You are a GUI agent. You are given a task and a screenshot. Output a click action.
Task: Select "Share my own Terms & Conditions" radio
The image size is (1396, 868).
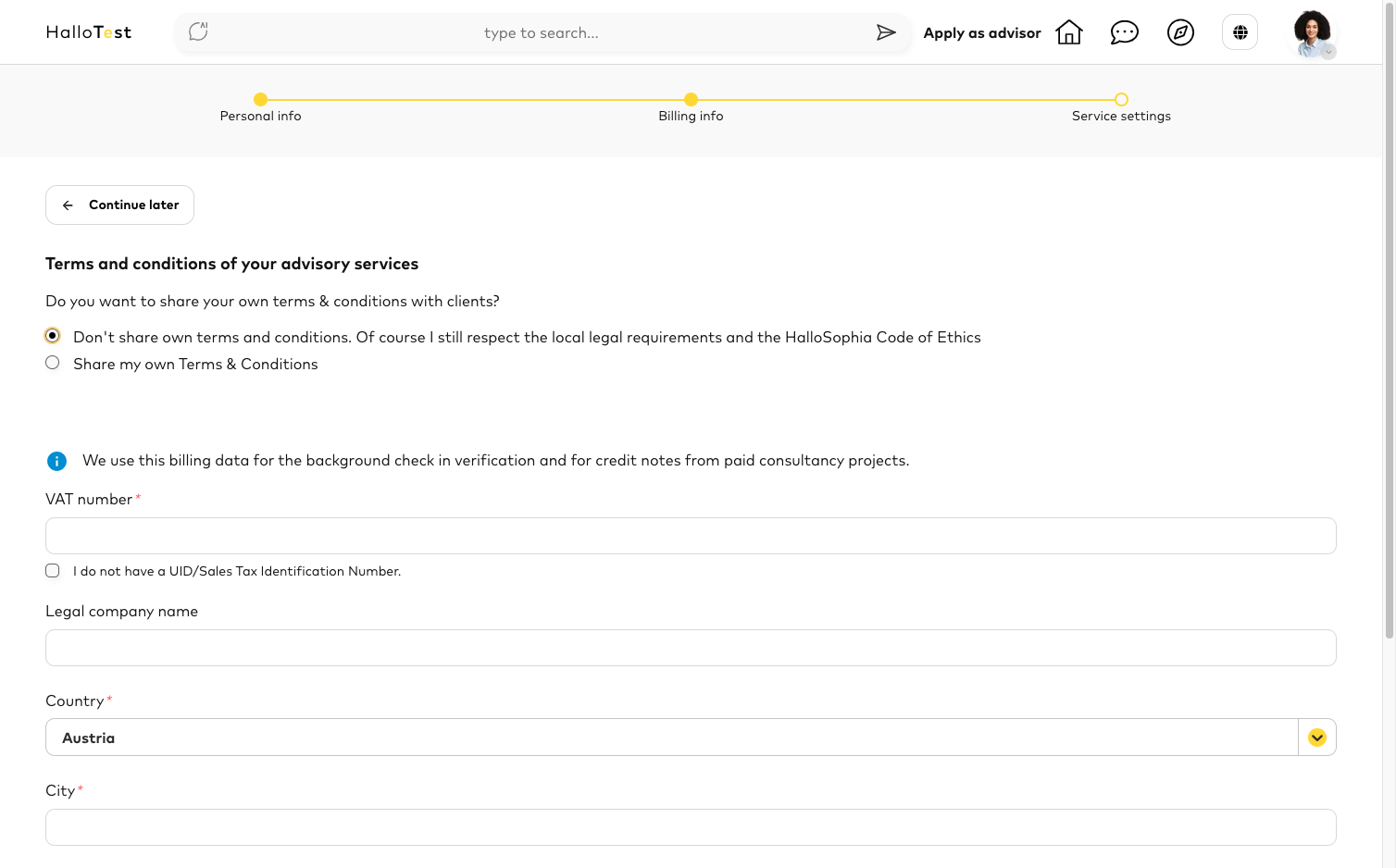click(x=53, y=363)
